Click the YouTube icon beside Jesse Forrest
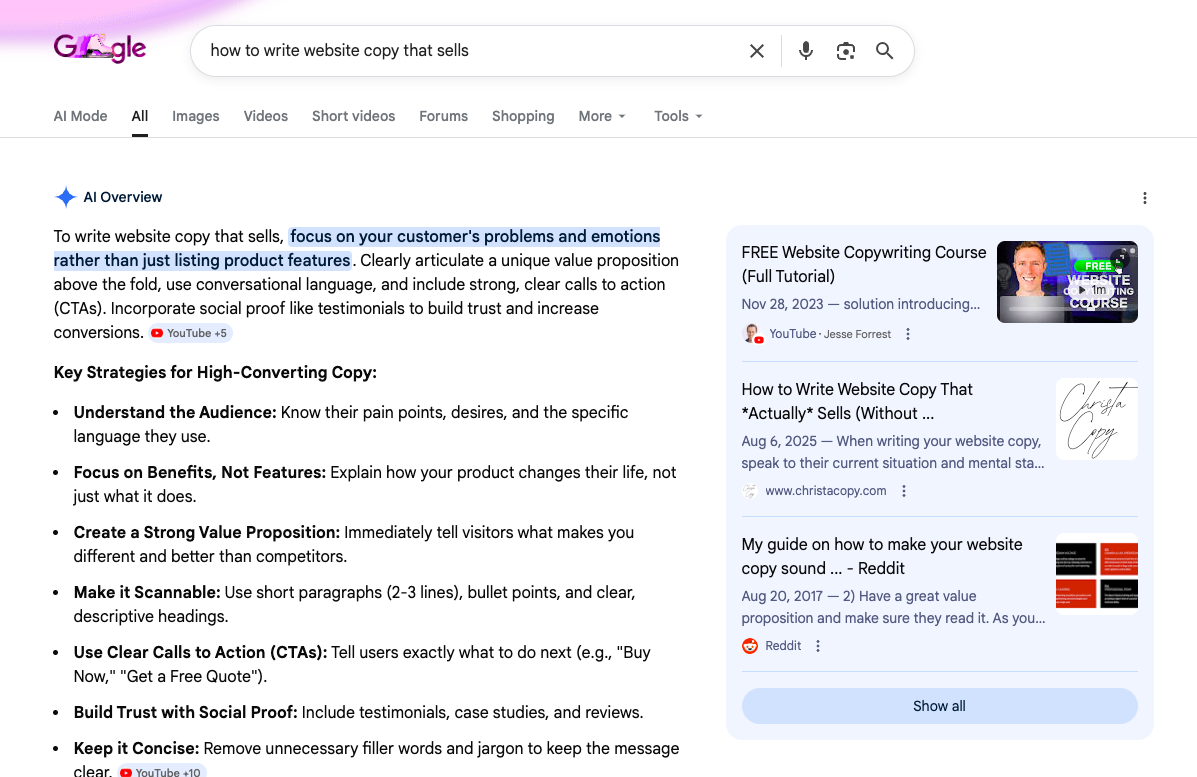The height and width of the screenshot is (777, 1197). [753, 333]
